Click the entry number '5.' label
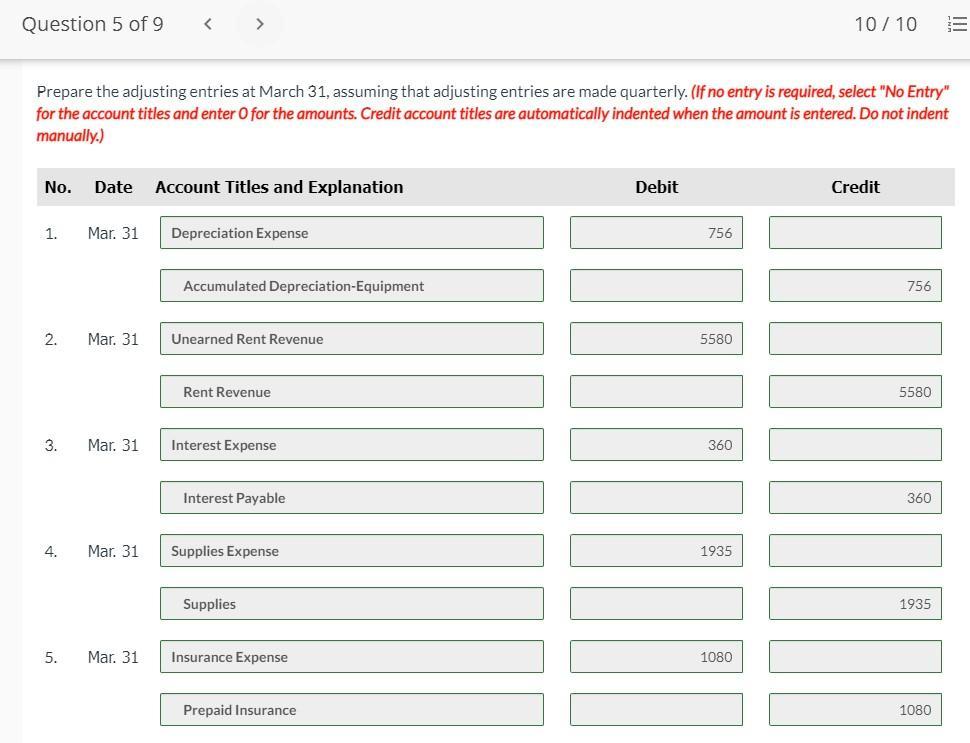970x743 pixels. click(x=51, y=657)
